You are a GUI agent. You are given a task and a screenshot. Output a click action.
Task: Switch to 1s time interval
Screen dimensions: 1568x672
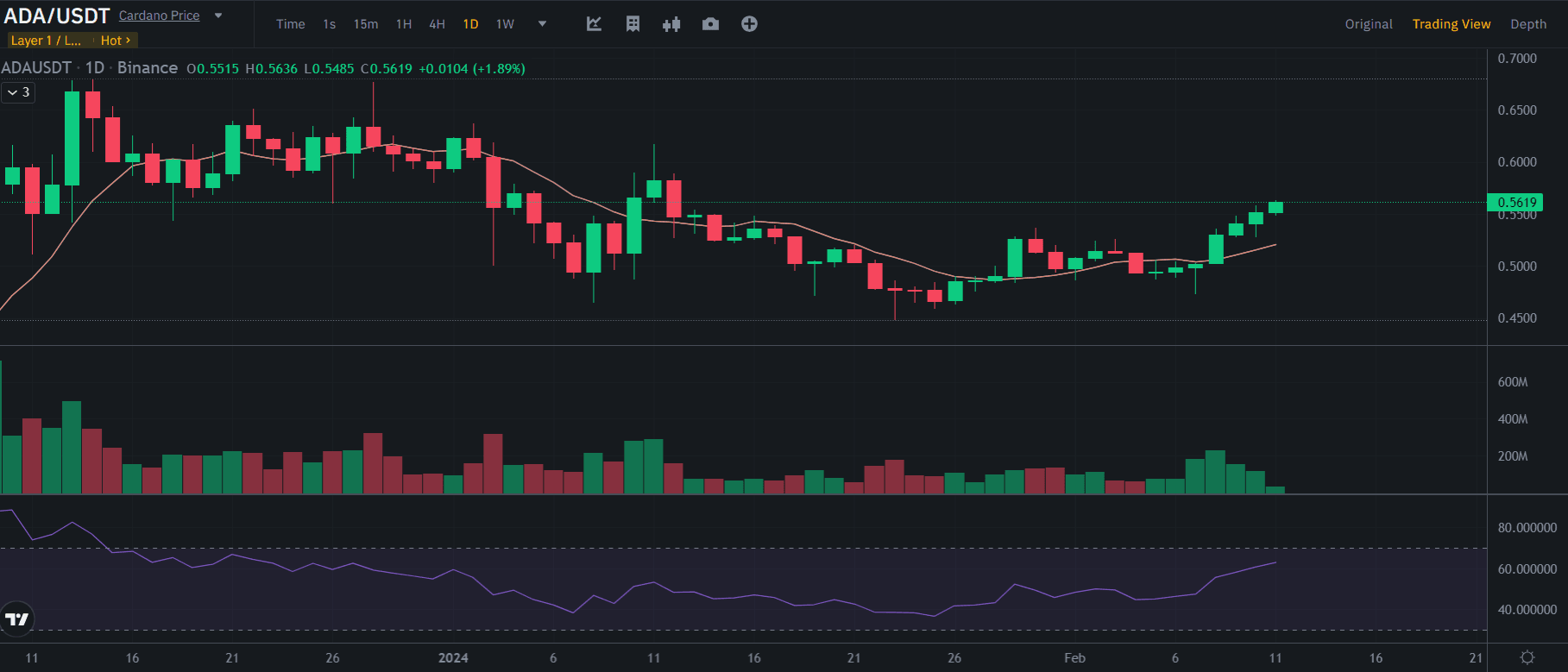(x=329, y=24)
